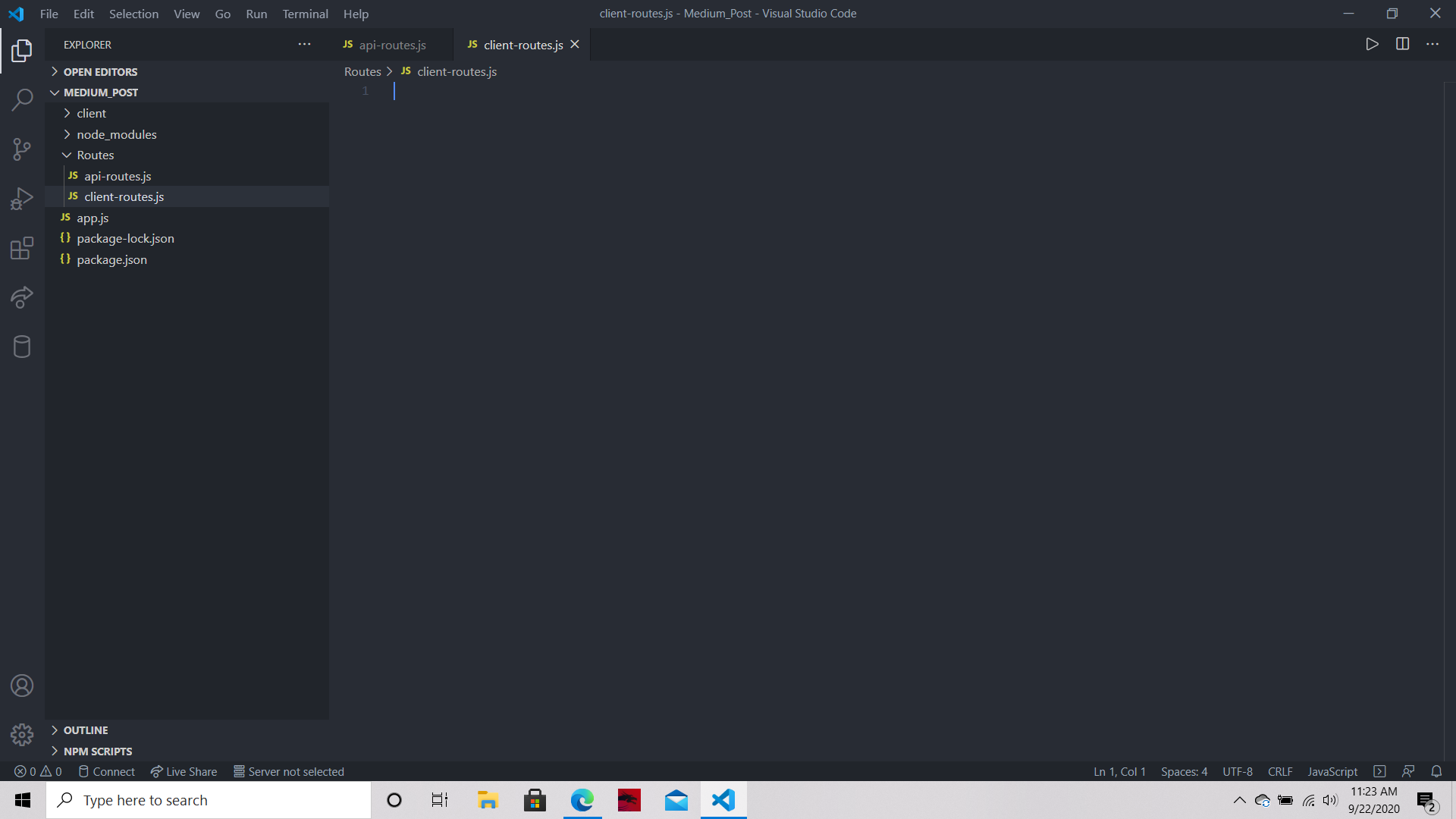Expand the NPM SCRIPTS section
The height and width of the screenshot is (819, 1456).
pos(187,752)
